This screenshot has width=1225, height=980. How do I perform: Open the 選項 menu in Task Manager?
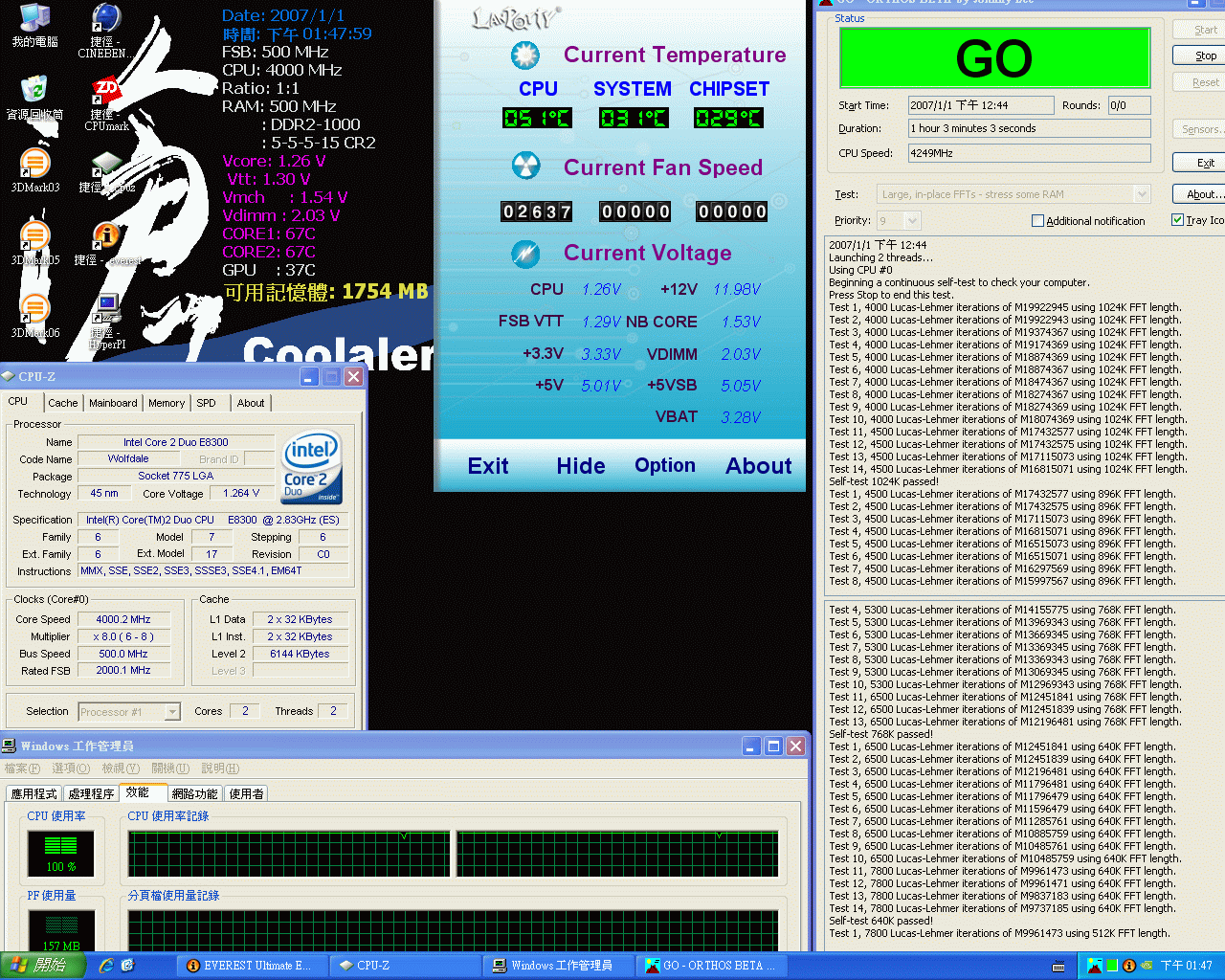point(70,768)
